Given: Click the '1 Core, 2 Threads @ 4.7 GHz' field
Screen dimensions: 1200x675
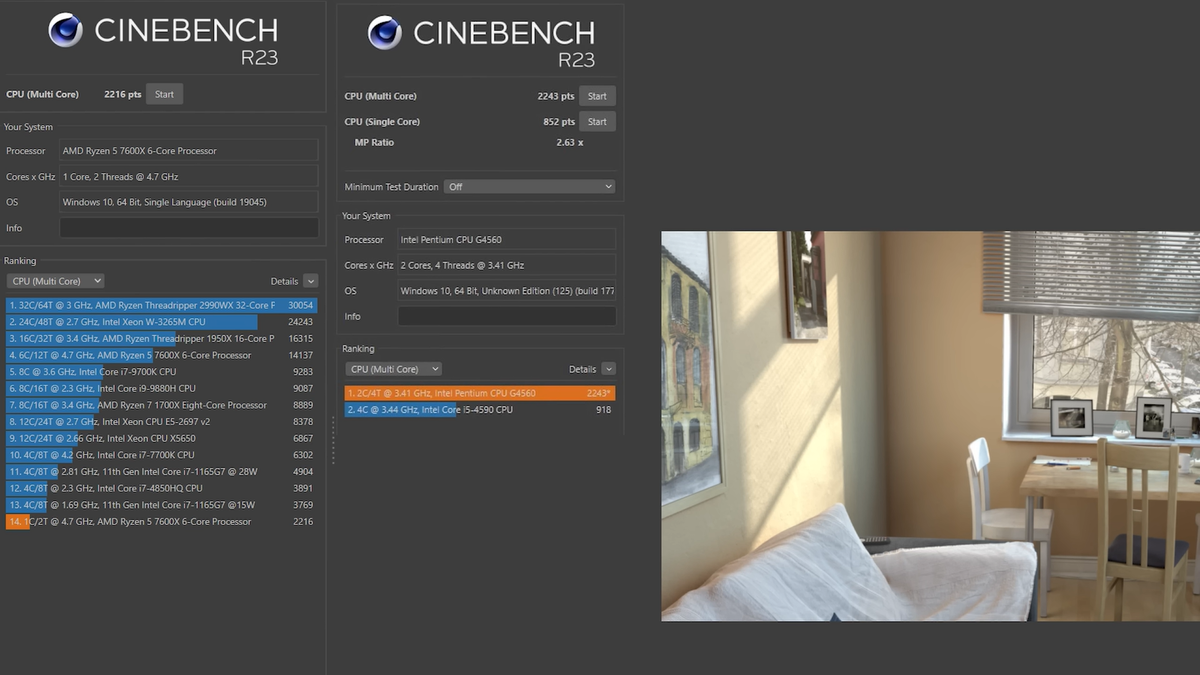Looking at the screenshot, I should pyautogui.click(x=189, y=177).
